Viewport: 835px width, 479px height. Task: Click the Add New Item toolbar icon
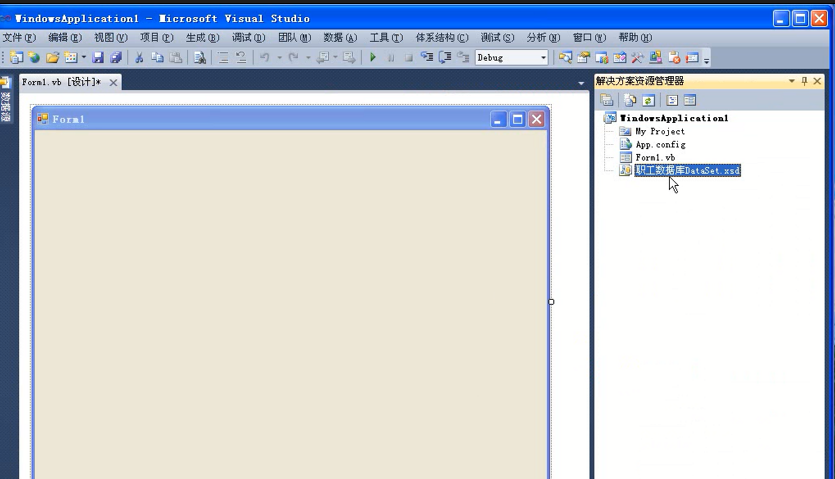pos(71,58)
